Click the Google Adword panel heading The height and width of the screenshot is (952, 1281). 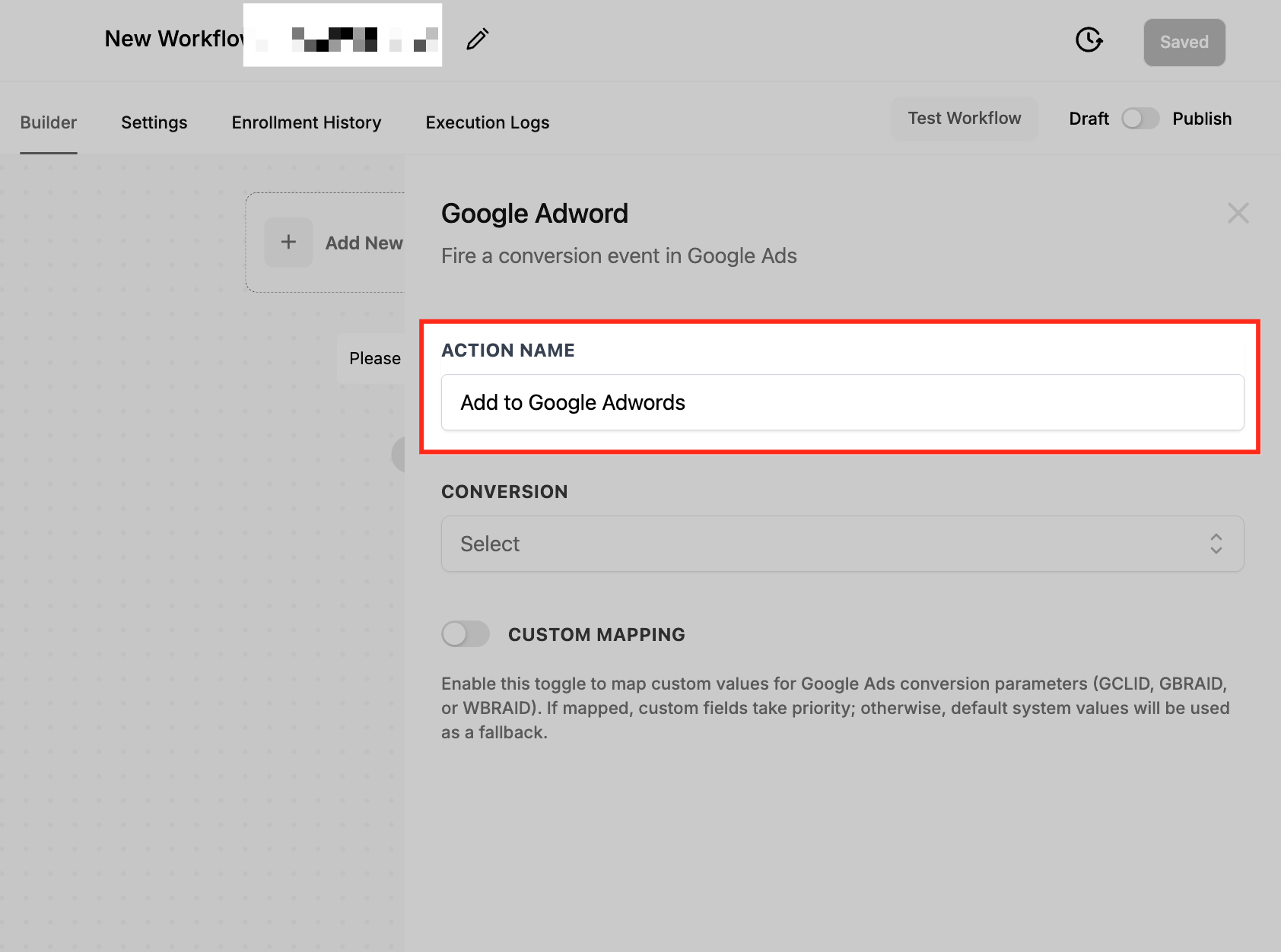click(535, 214)
